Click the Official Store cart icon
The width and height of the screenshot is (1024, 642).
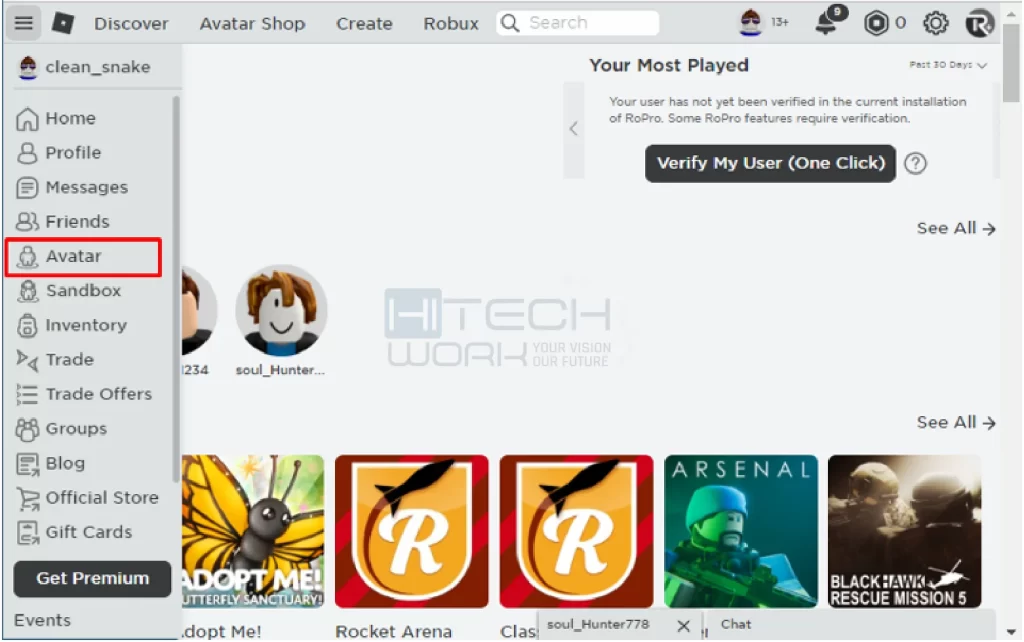pos(28,498)
